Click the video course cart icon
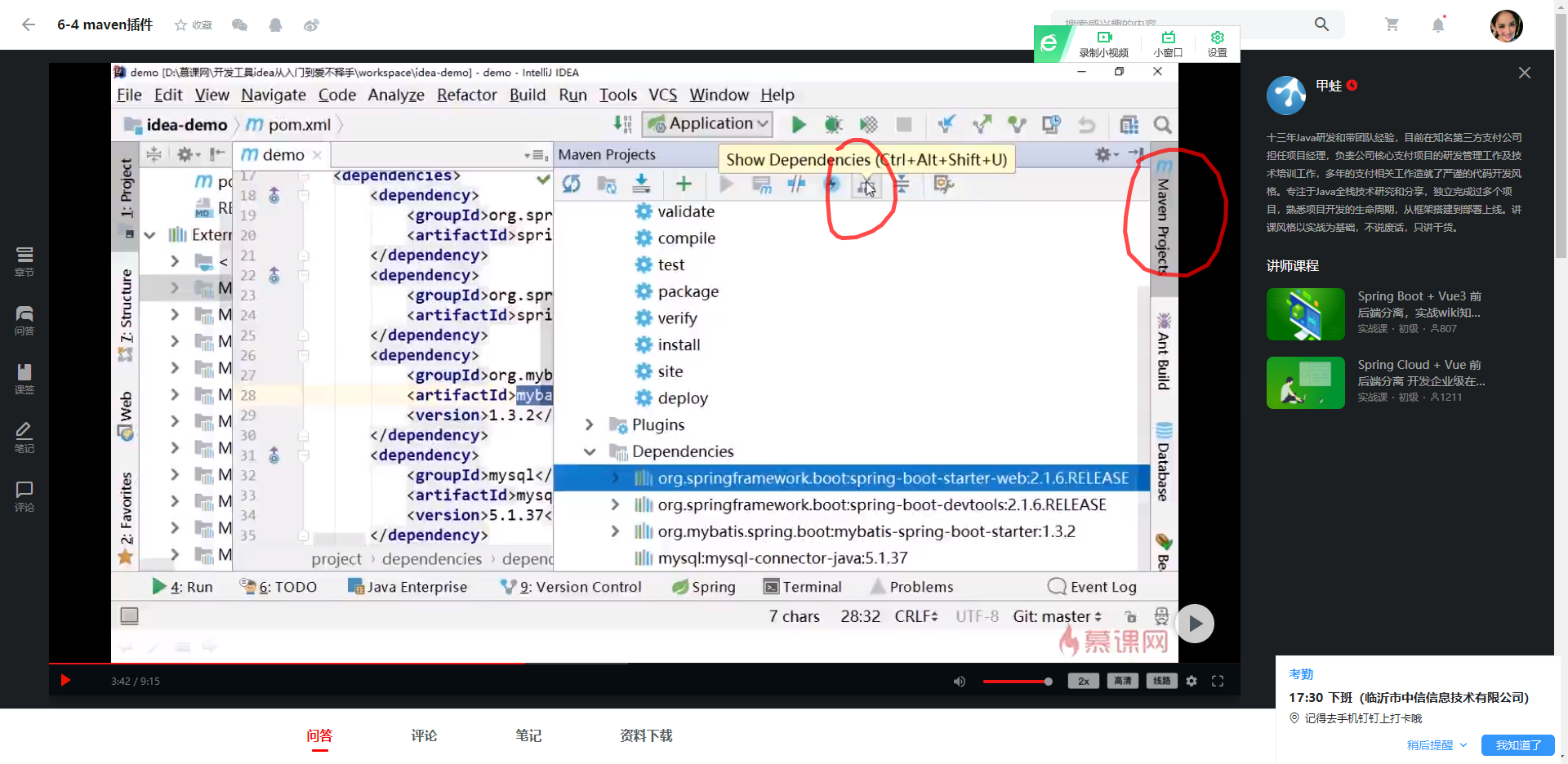 (x=1392, y=24)
